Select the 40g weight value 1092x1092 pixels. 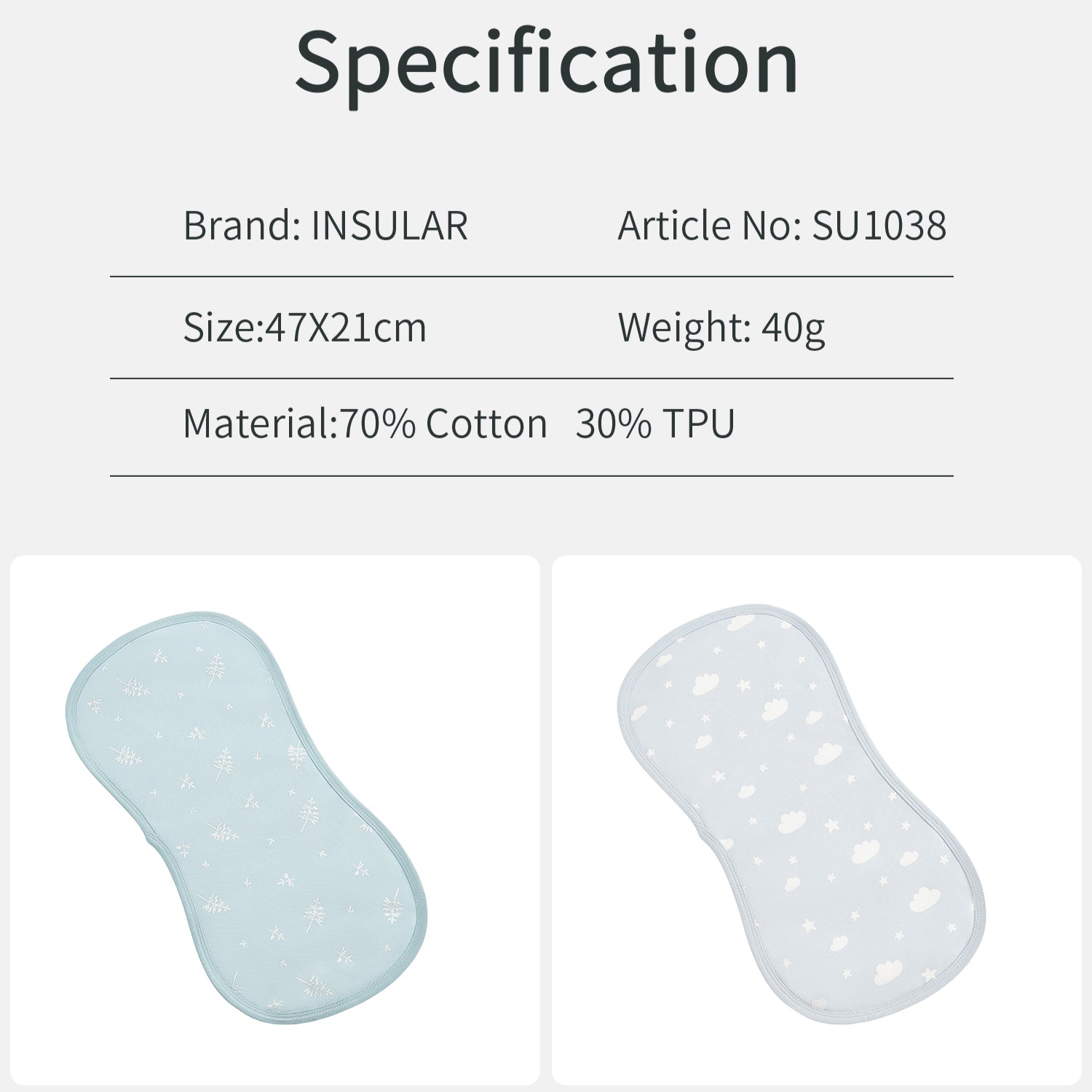pyautogui.click(x=793, y=329)
